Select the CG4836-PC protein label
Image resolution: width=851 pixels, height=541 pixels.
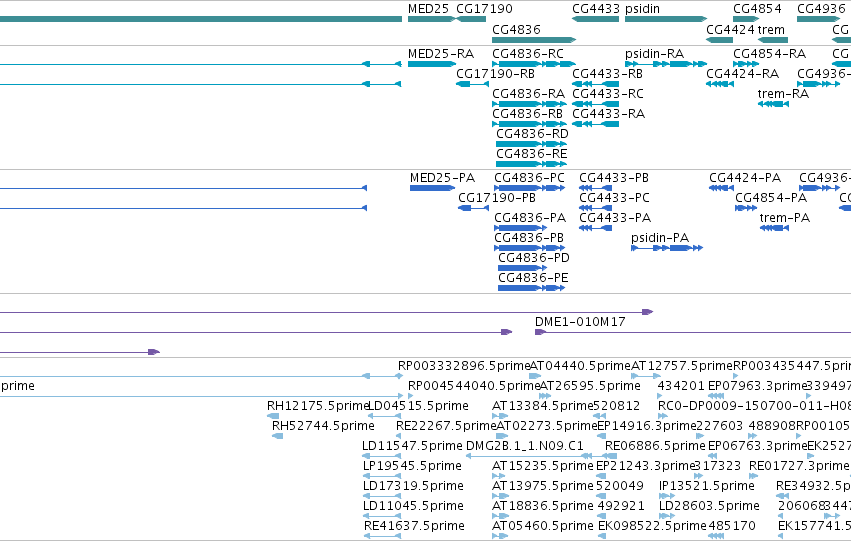tap(529, 178)
